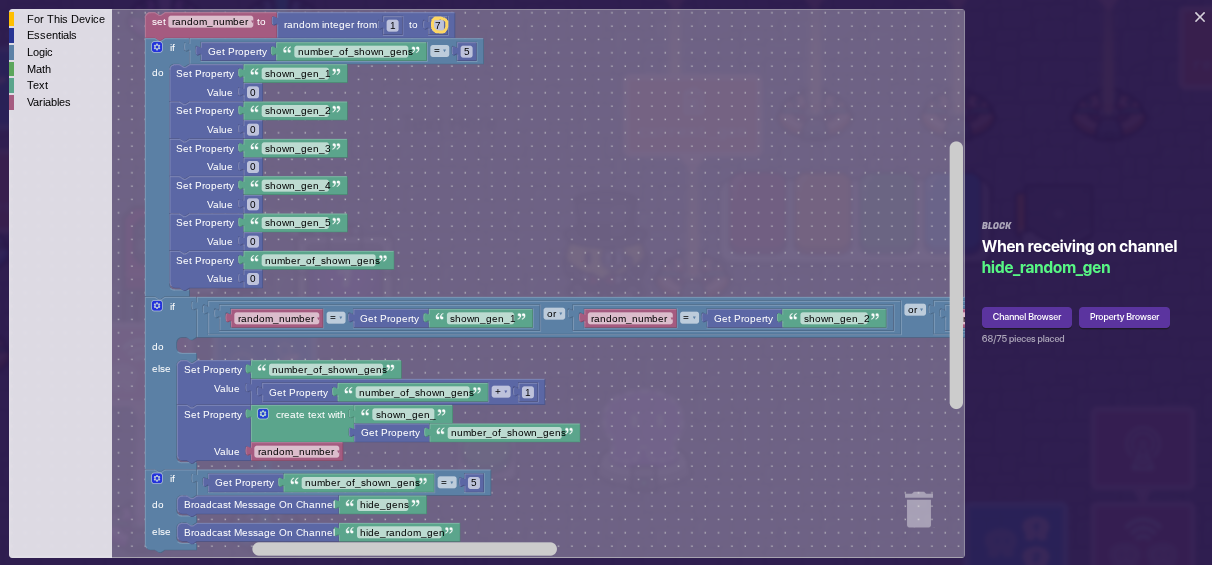Open the '+' arithmetic operator dropdown
1212x565 pixels.
[x=501, y=392]
